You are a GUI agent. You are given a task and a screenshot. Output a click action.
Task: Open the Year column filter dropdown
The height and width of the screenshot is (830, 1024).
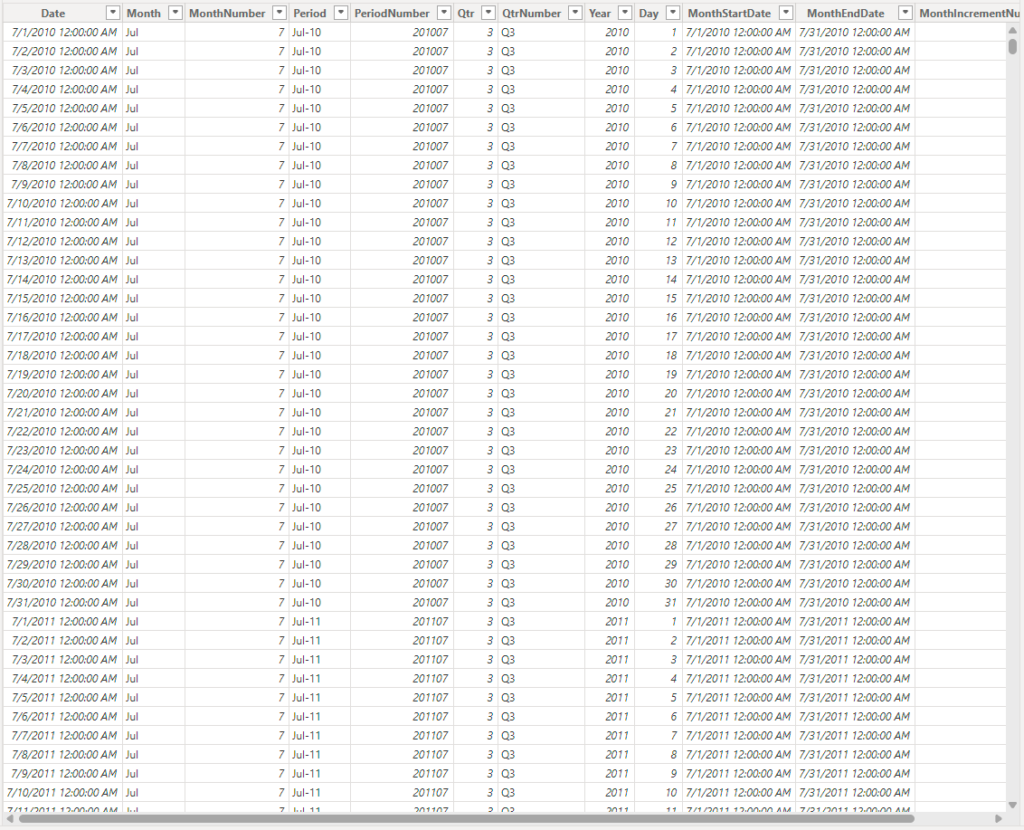(626, 13)
